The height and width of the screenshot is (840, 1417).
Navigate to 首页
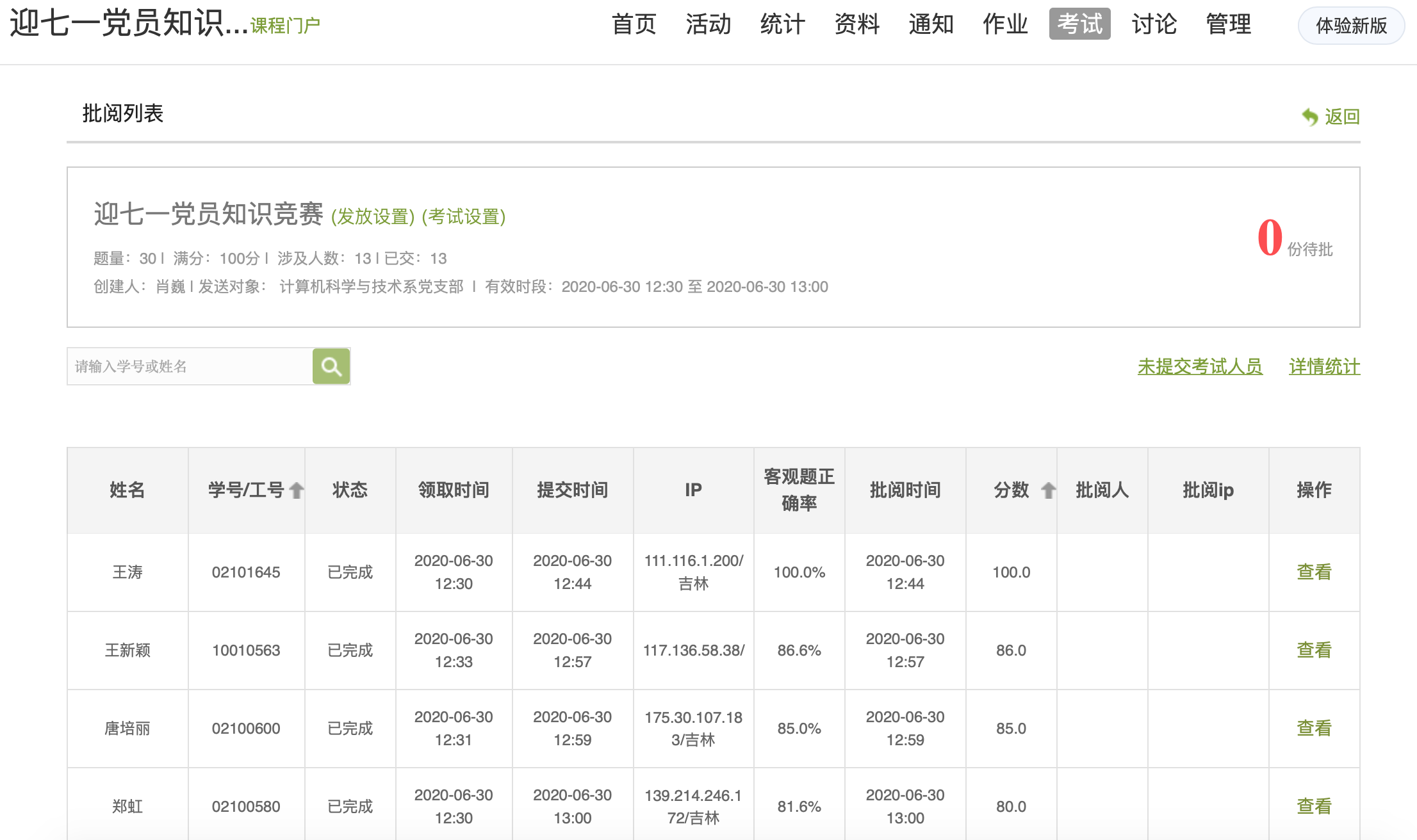[634, 24]
